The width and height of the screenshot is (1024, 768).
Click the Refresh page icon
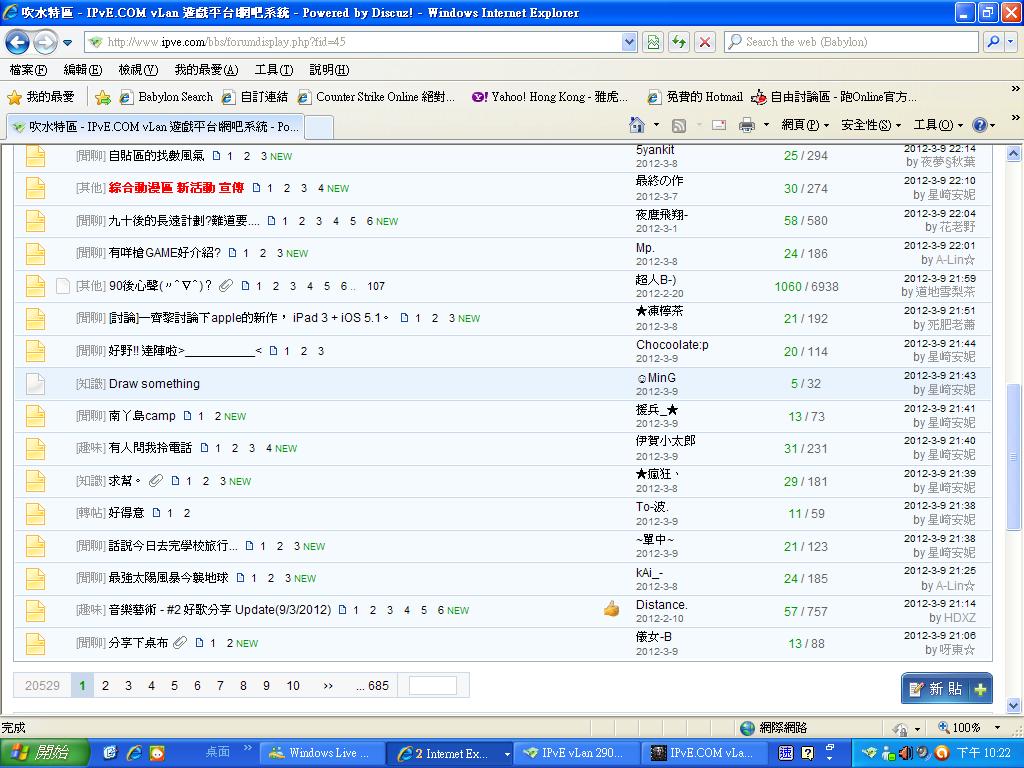point(679,42)
